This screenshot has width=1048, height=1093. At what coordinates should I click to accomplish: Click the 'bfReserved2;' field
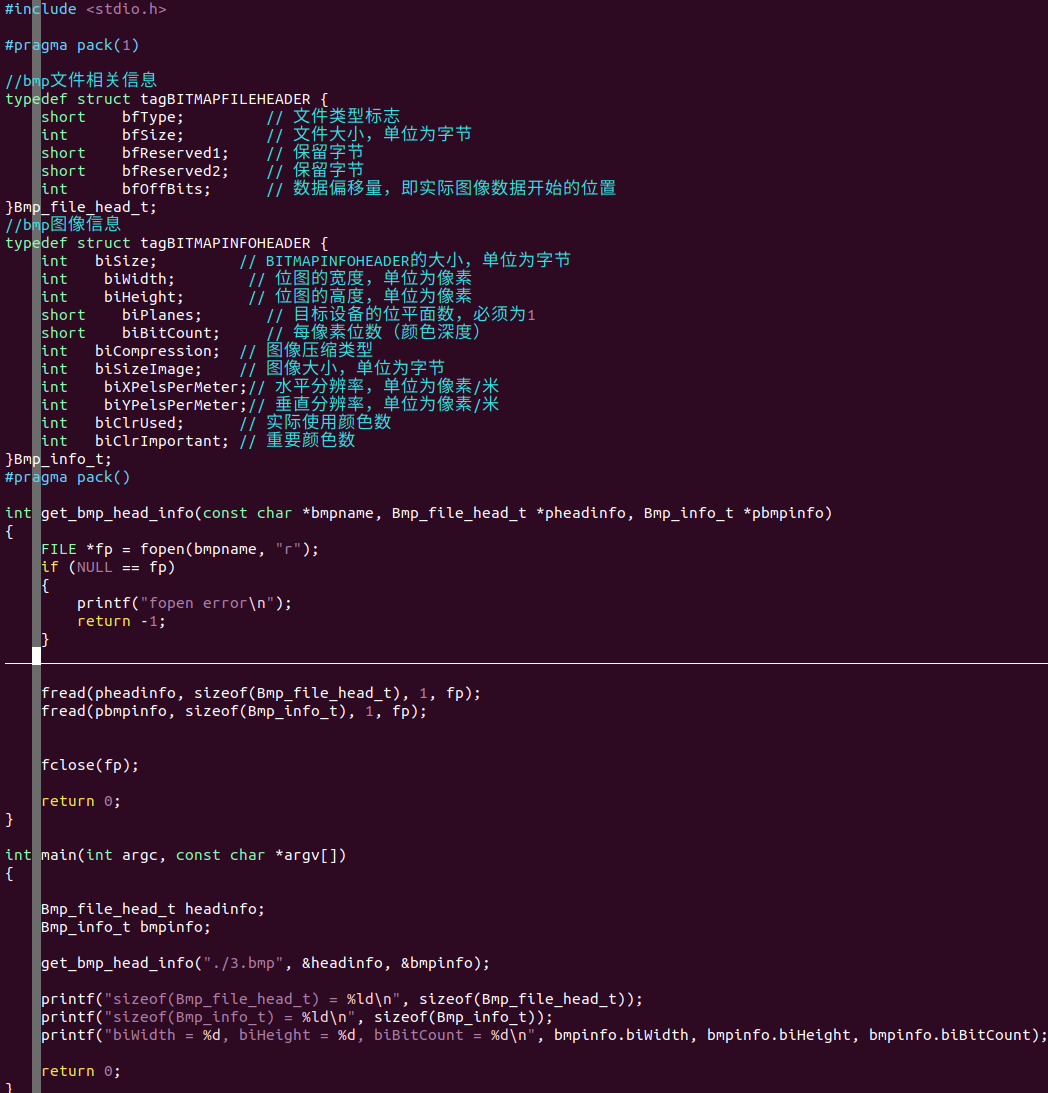(x=175, y=171)
